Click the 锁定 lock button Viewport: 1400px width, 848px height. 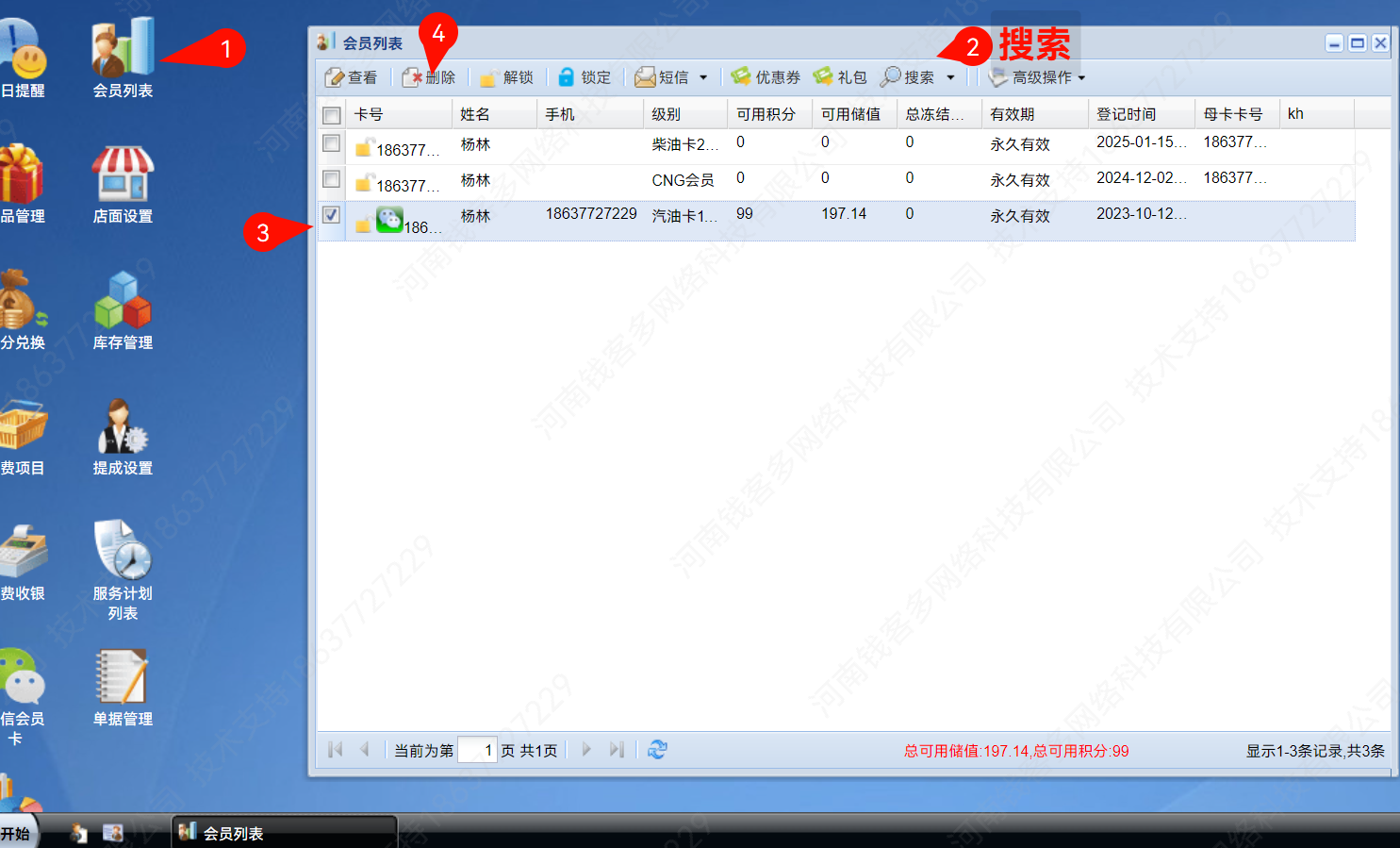pyautogui.click(x=585, y=77)
